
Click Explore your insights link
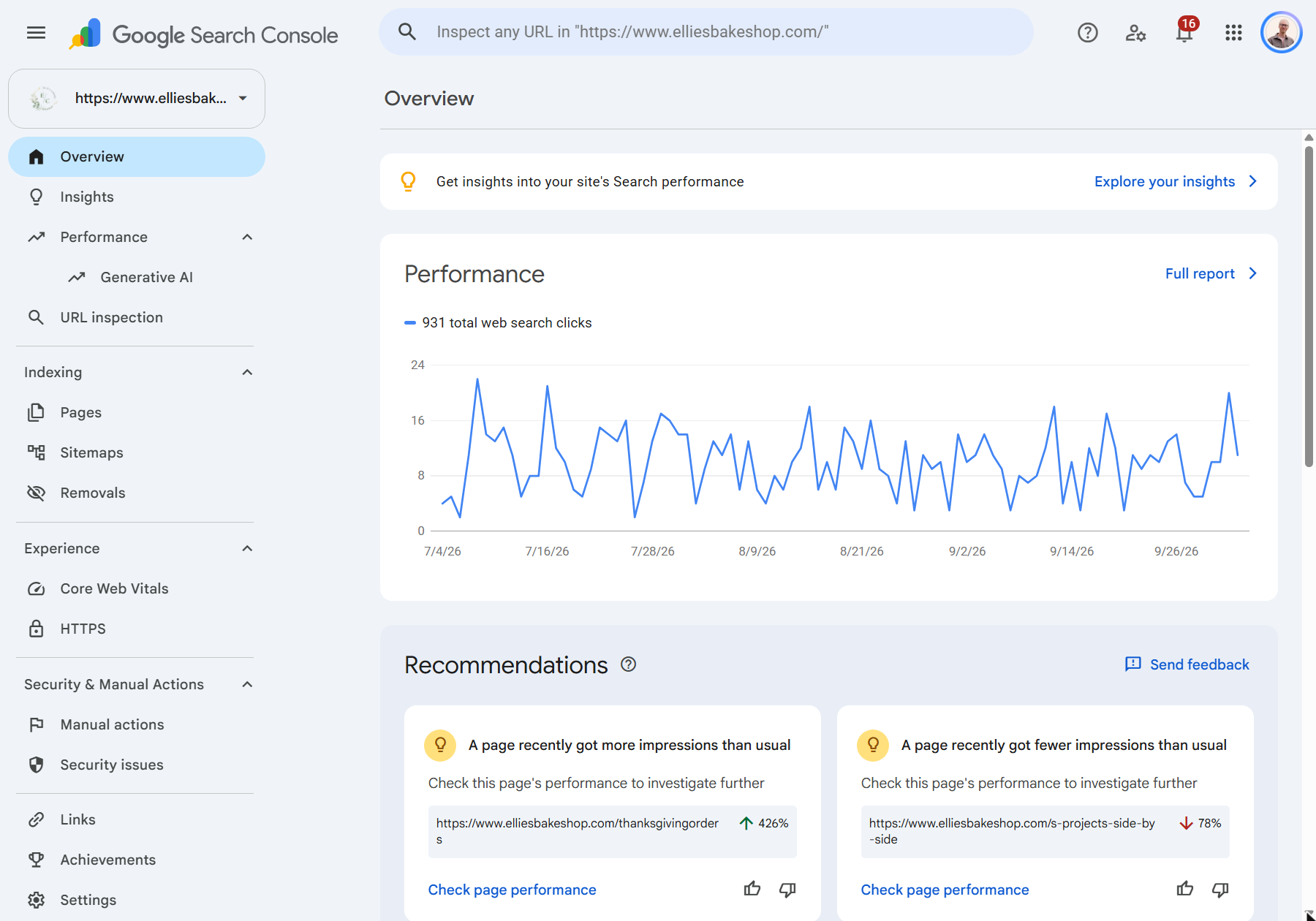point(1176,181)
